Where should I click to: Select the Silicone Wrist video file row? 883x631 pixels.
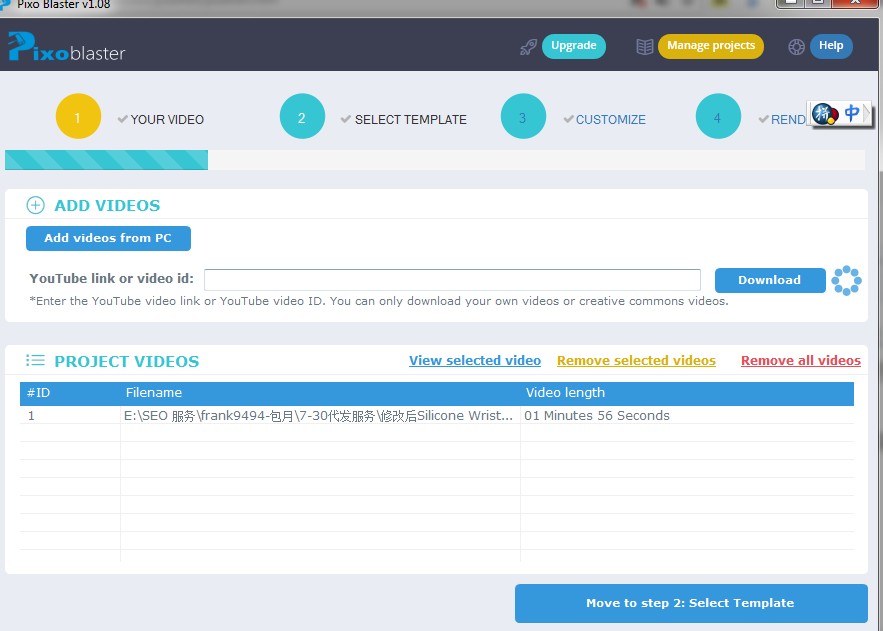coord(437,415)
